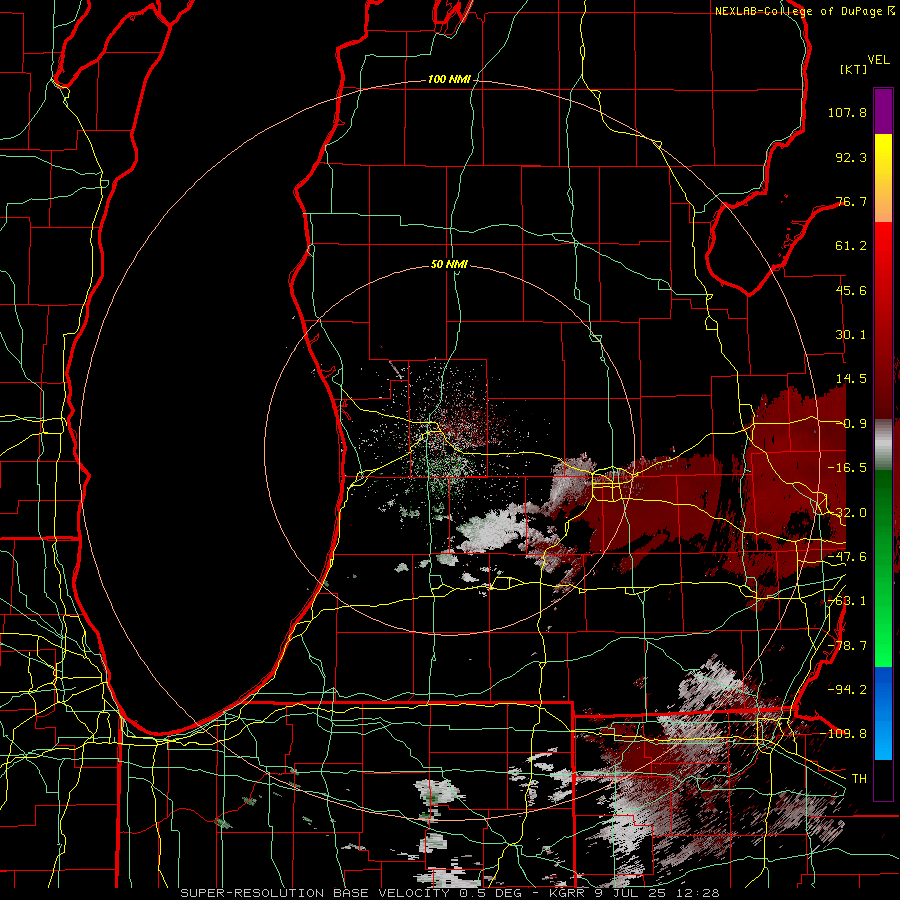Click the 107.8 velocity scale value
The width and height of the screenshot is (900, 900).
[847, 112]
